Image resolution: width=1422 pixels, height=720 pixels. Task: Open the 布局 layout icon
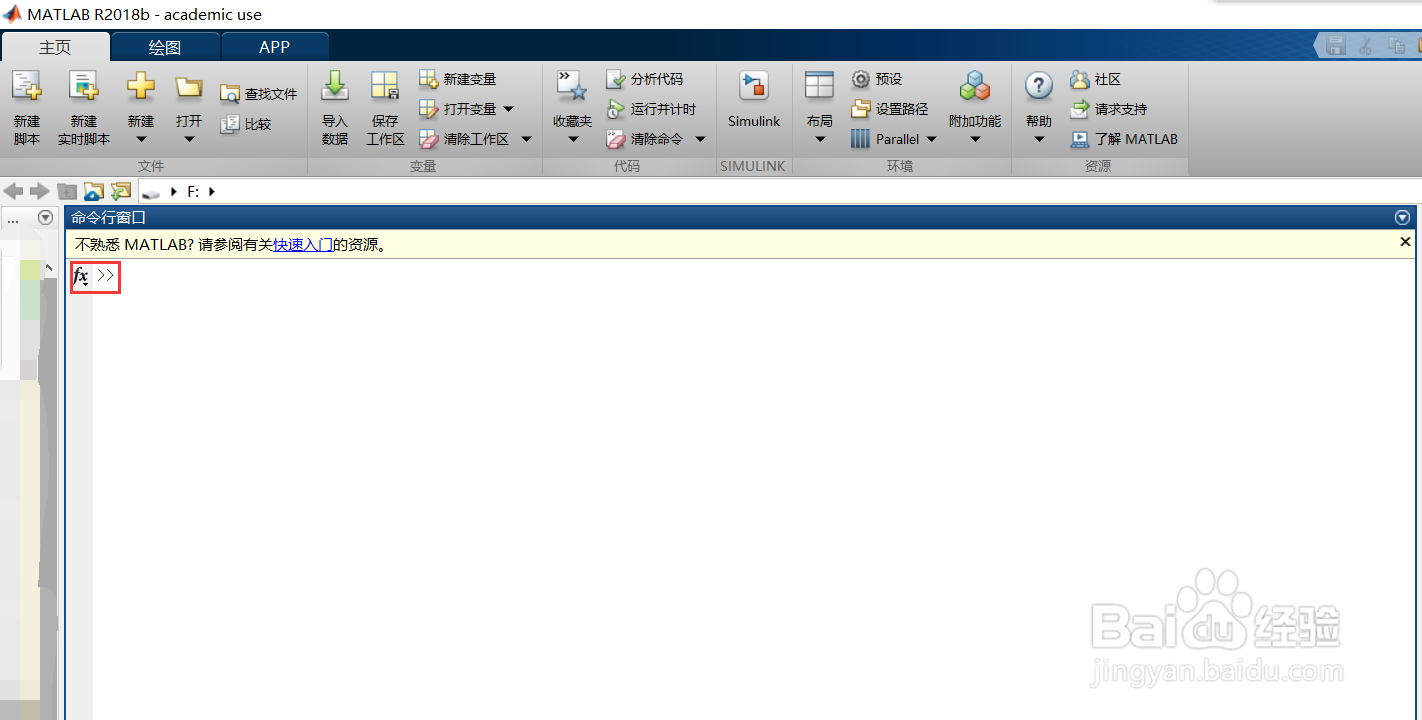(819, 86)
